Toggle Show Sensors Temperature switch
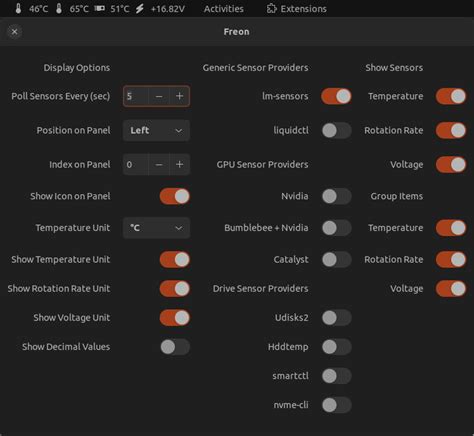 click(x=451, y=96)
